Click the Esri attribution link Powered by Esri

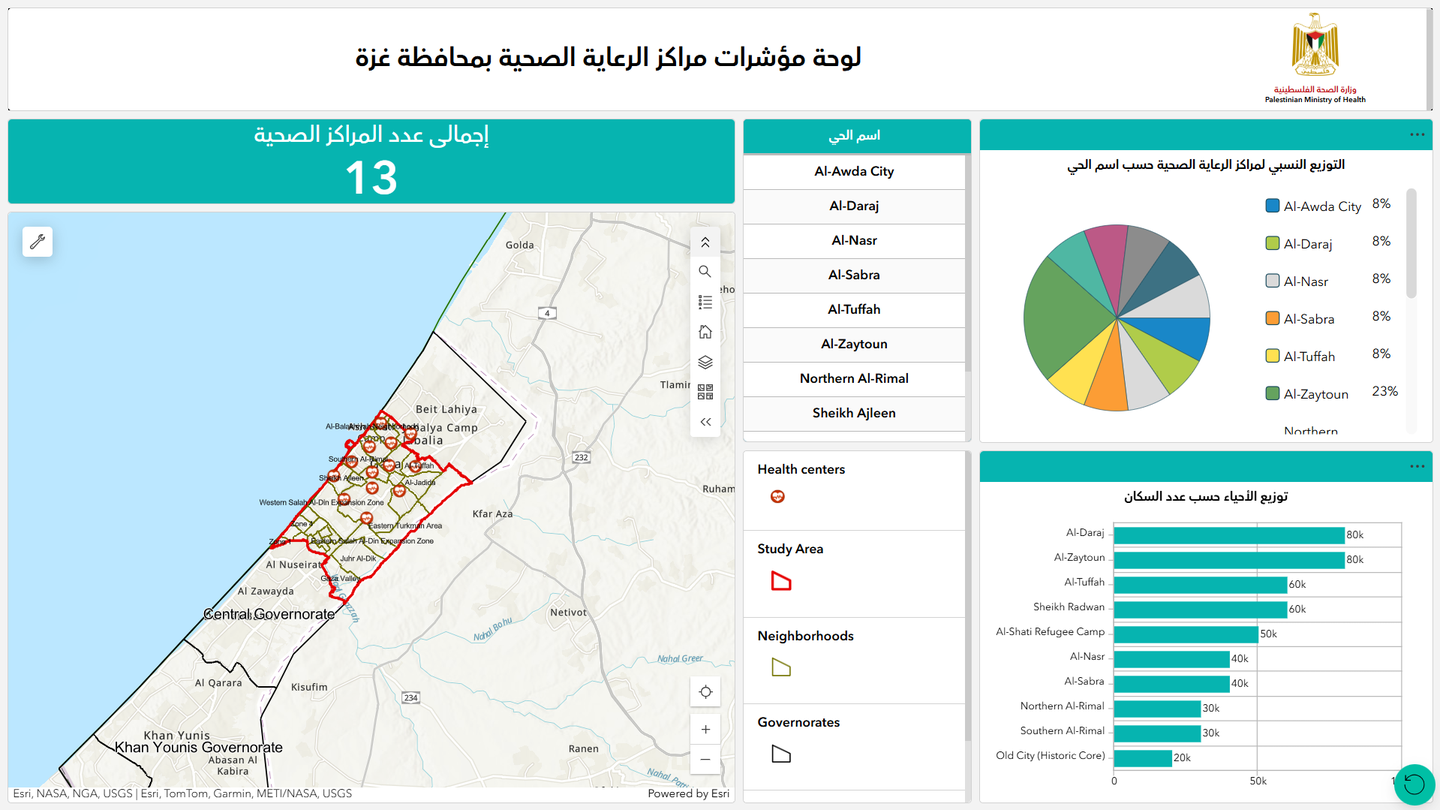[x=687, y=793]
